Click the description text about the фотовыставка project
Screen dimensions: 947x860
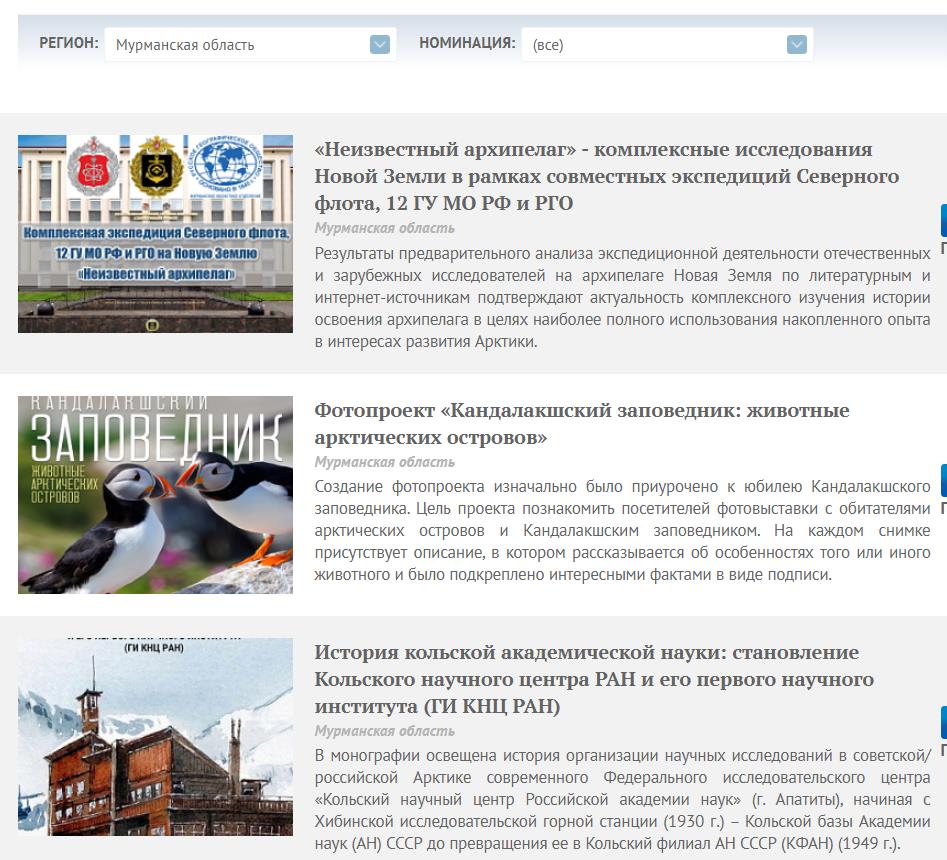[x=622, y=531]
